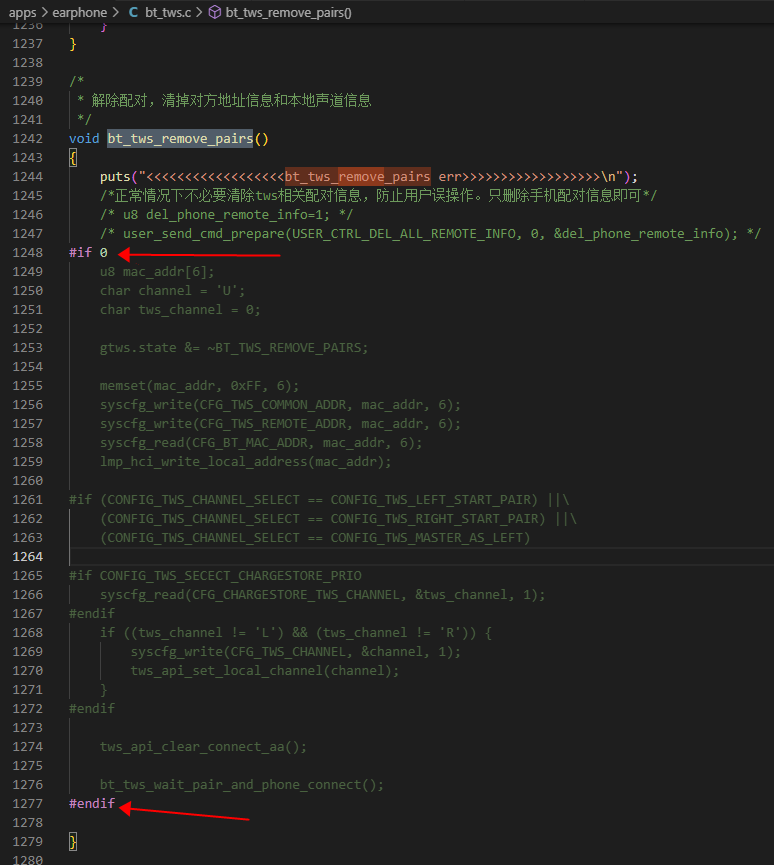The height and width of the screenshot is (865, 774).
Task: Click "char channel = 'U';" line
Action: tap(172, 291)
